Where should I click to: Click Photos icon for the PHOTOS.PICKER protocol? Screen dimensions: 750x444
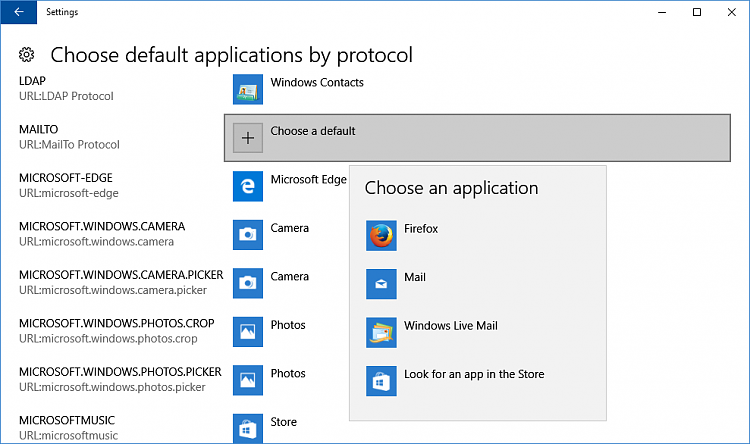click(248, 380)
